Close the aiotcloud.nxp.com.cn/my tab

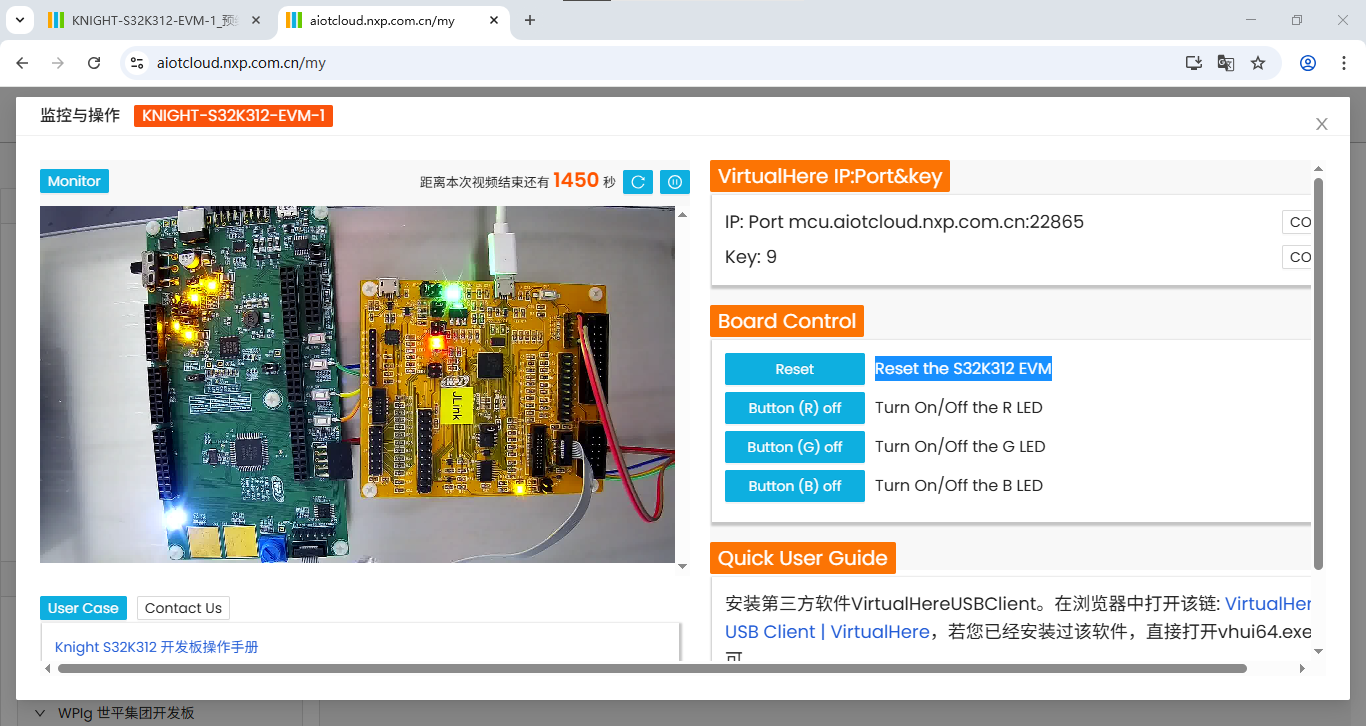tap(493, 20)
